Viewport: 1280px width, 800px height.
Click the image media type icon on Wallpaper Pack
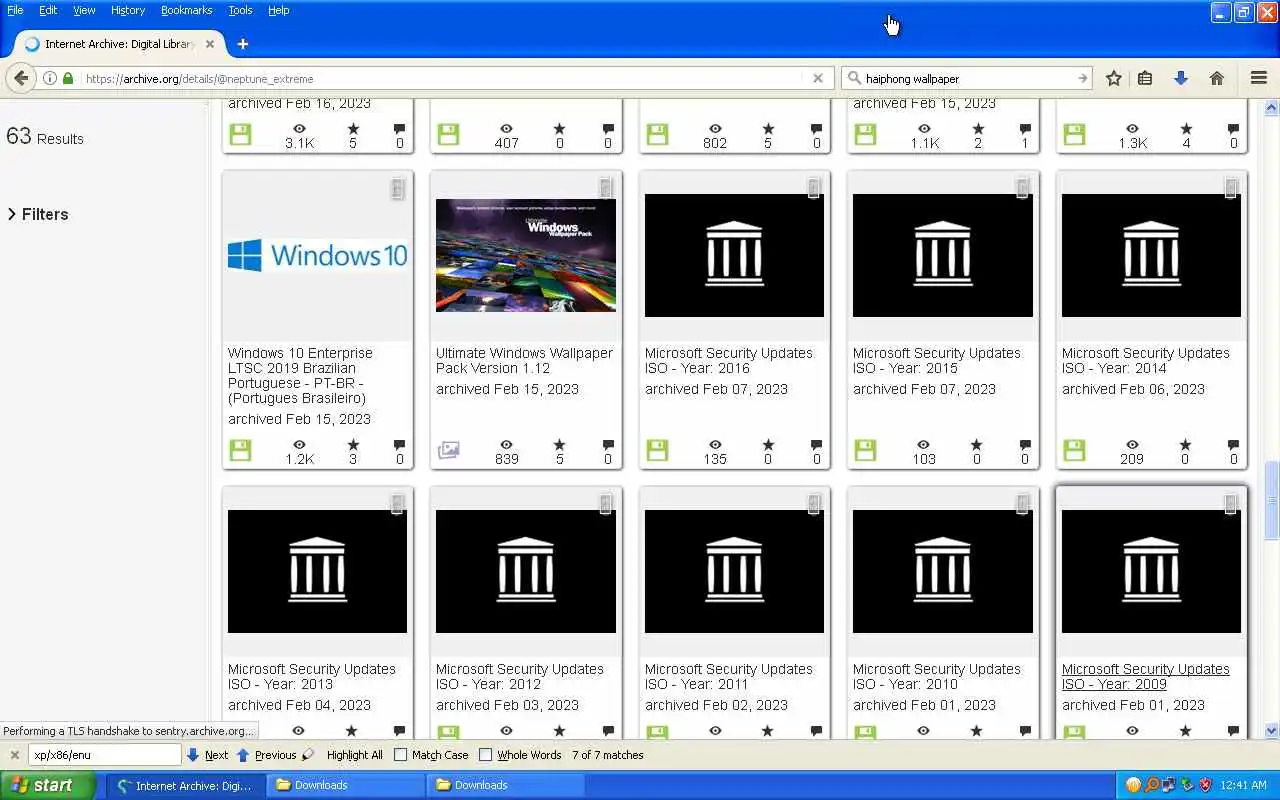tap(449, 450)
